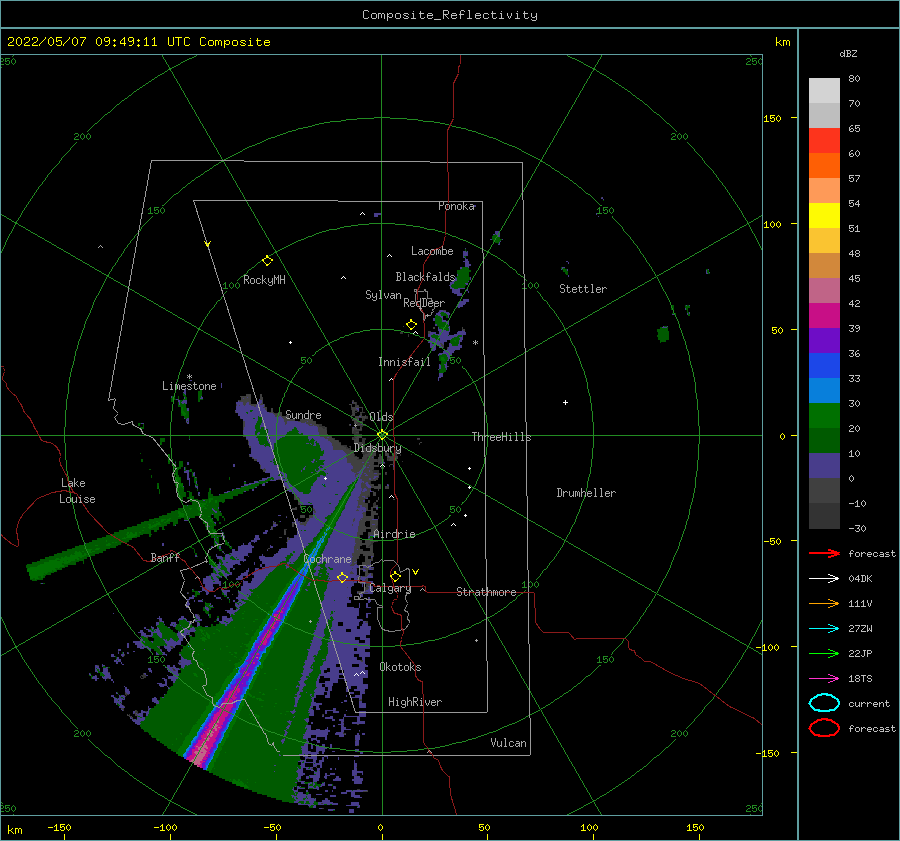Click the yellow diamond marker below RedDeer
Image resolution: width=900 pixels, height=841 pixels.
coord(411,325)
